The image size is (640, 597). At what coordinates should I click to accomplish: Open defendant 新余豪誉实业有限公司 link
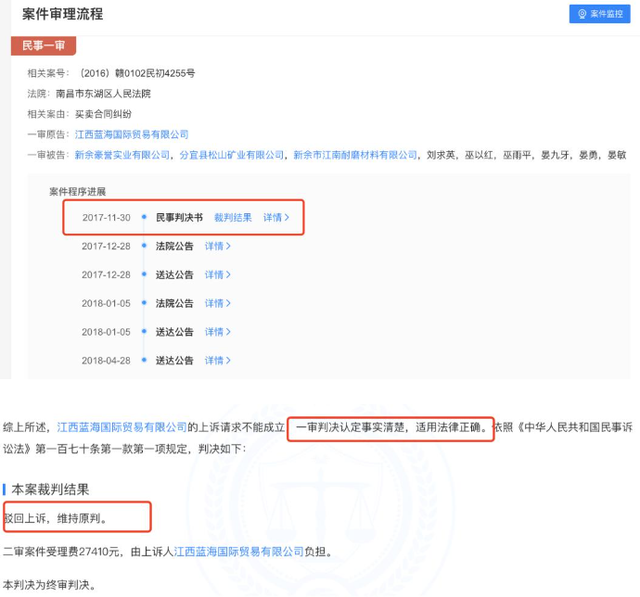[x=122, y=155]
